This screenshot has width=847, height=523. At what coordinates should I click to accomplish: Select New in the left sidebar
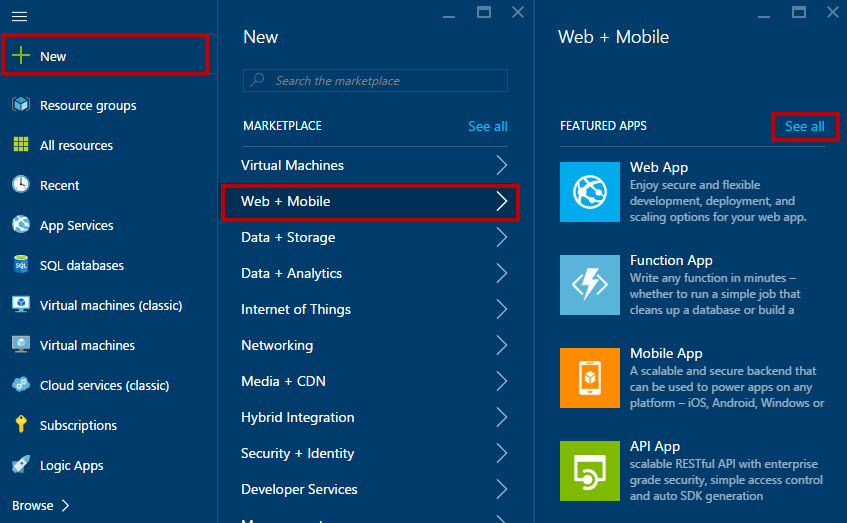pos(105,55)
